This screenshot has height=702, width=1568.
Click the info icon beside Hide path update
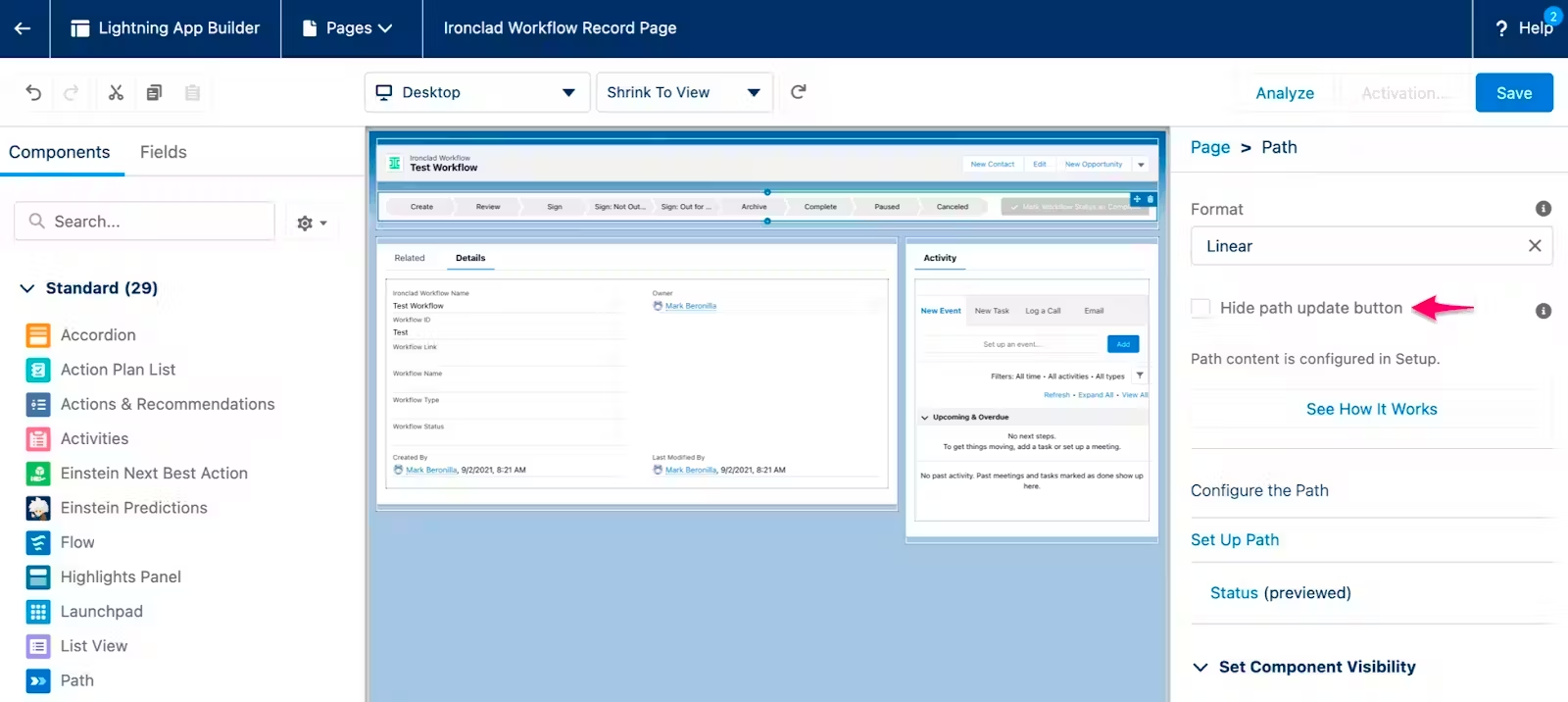(x=1543, y=311)
